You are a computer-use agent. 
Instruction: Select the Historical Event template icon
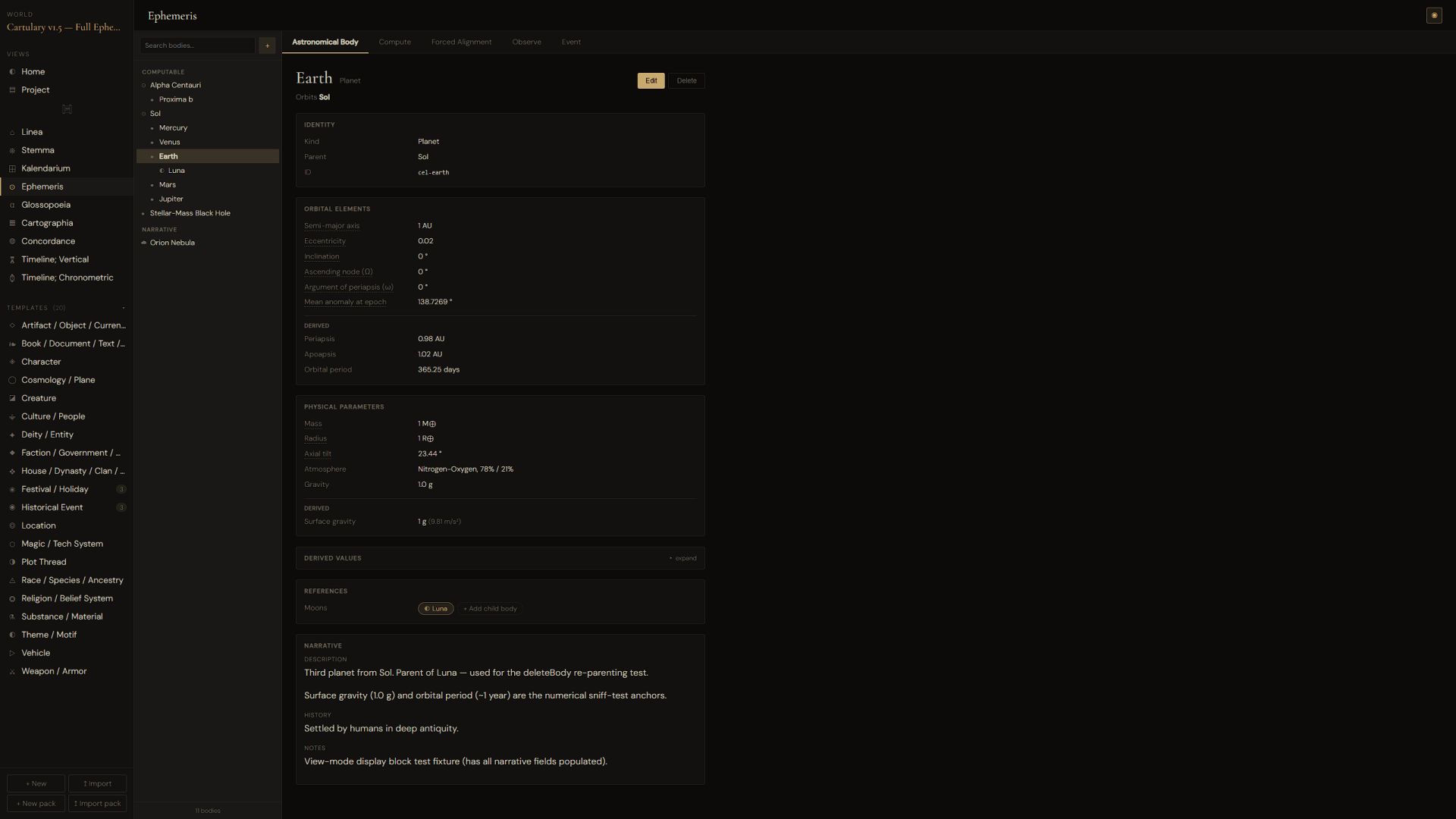coord(12,508)
